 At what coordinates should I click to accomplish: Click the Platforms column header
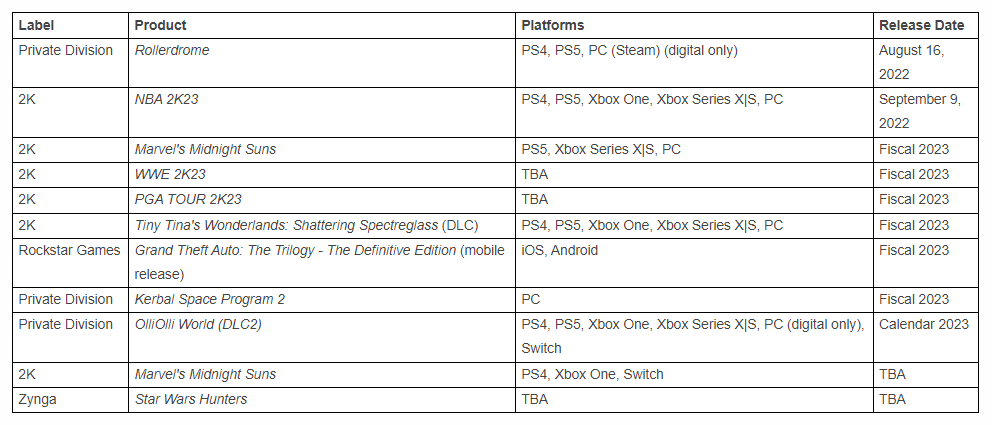tap(553, 25)
